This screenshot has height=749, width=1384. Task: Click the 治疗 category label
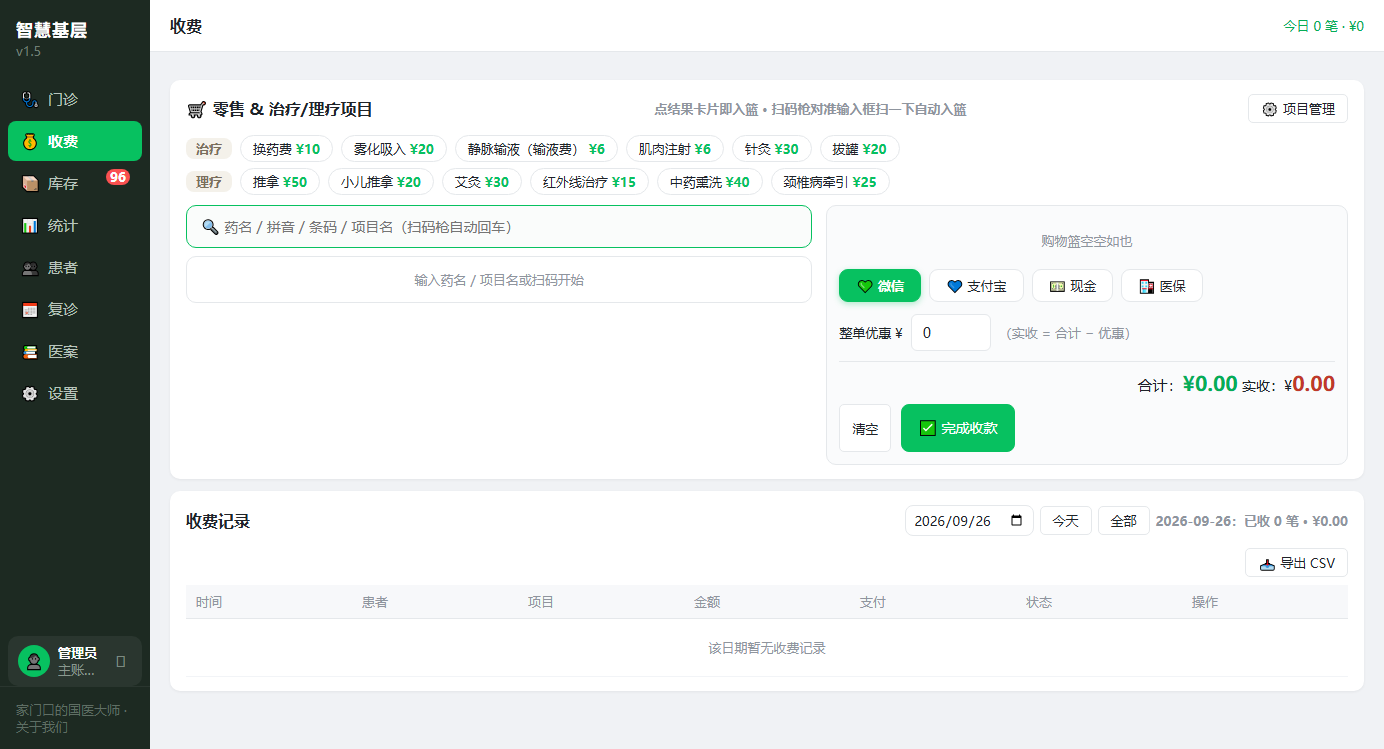pos(209,149)
